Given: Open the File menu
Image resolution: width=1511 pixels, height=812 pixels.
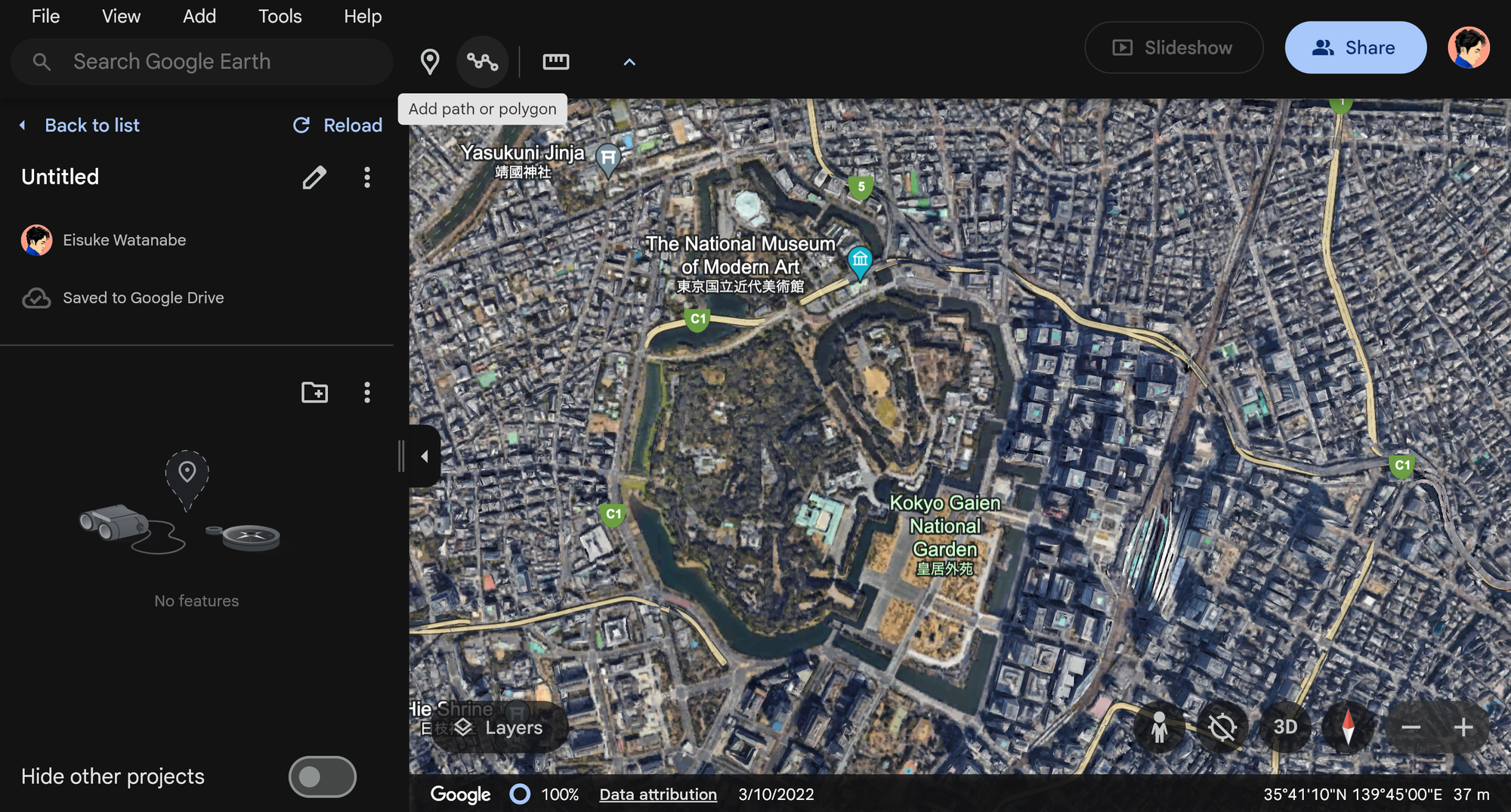Looking at the screenshot, I should pos(45,16).
